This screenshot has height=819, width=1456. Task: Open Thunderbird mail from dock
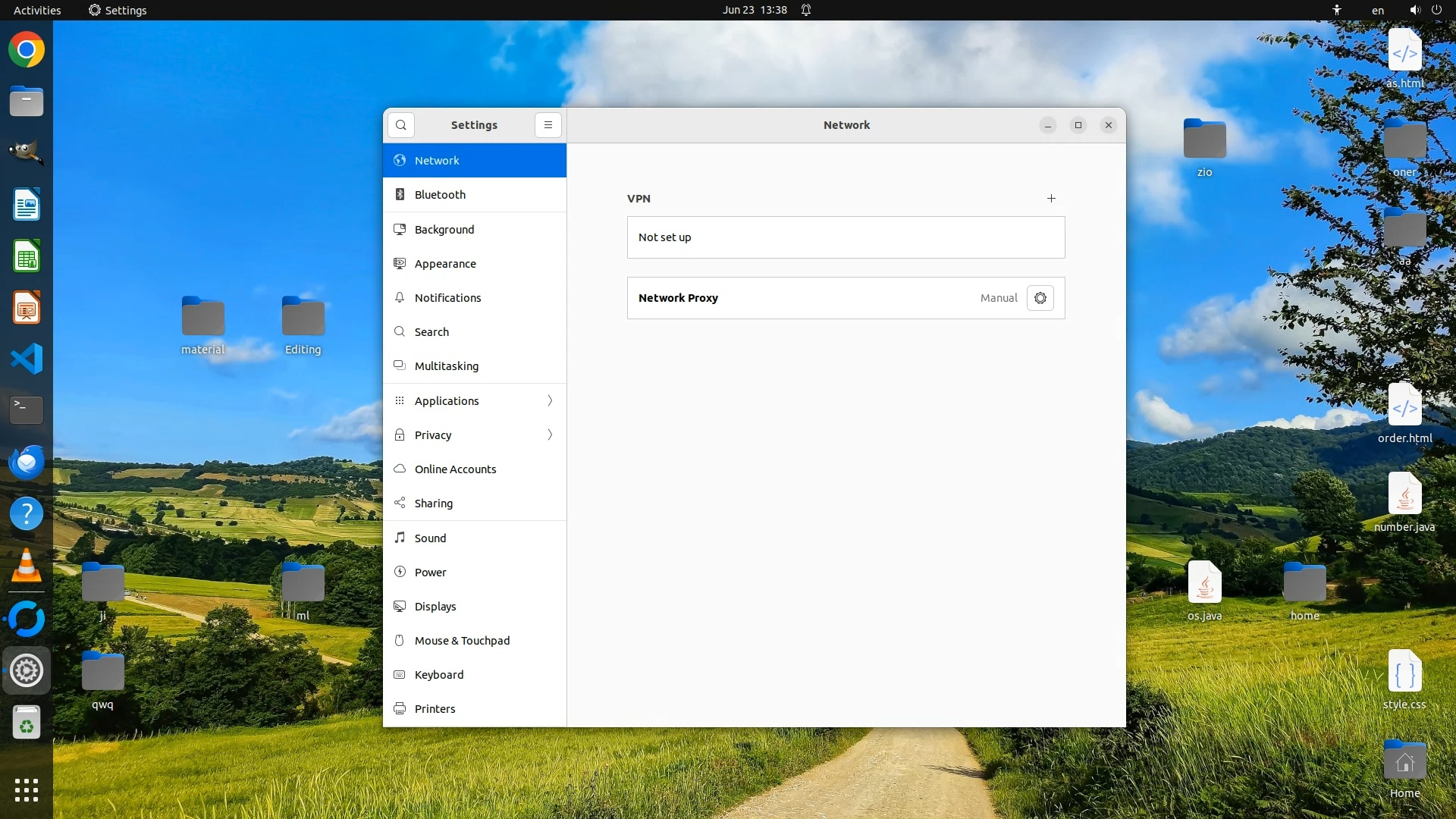(x=27, y=462)
